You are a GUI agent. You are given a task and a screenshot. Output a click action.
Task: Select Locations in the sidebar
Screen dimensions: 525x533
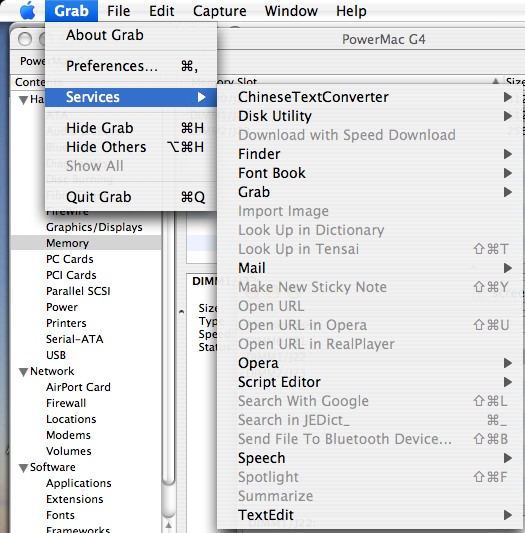71,419
